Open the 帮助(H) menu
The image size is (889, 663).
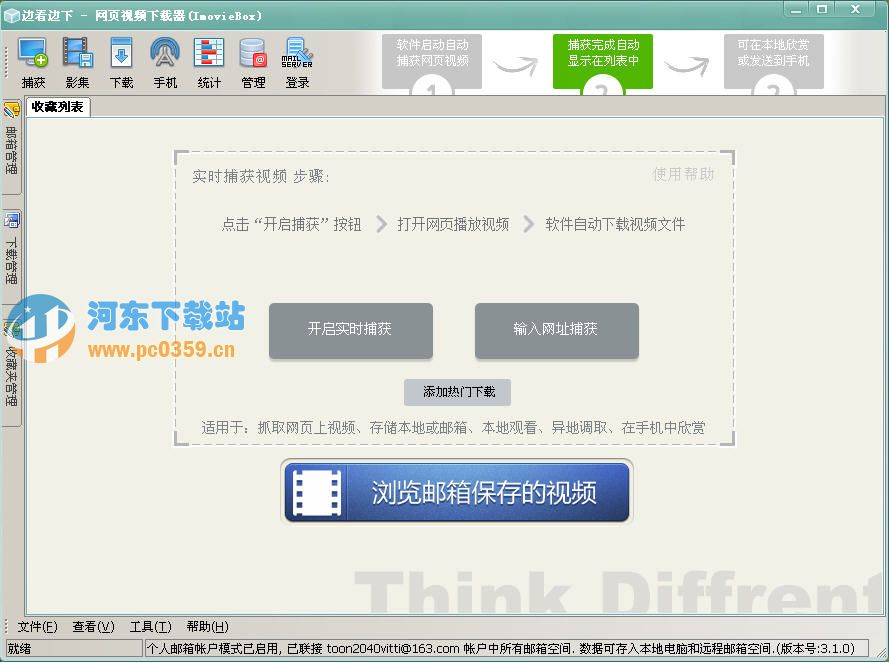tap(206, 626)
